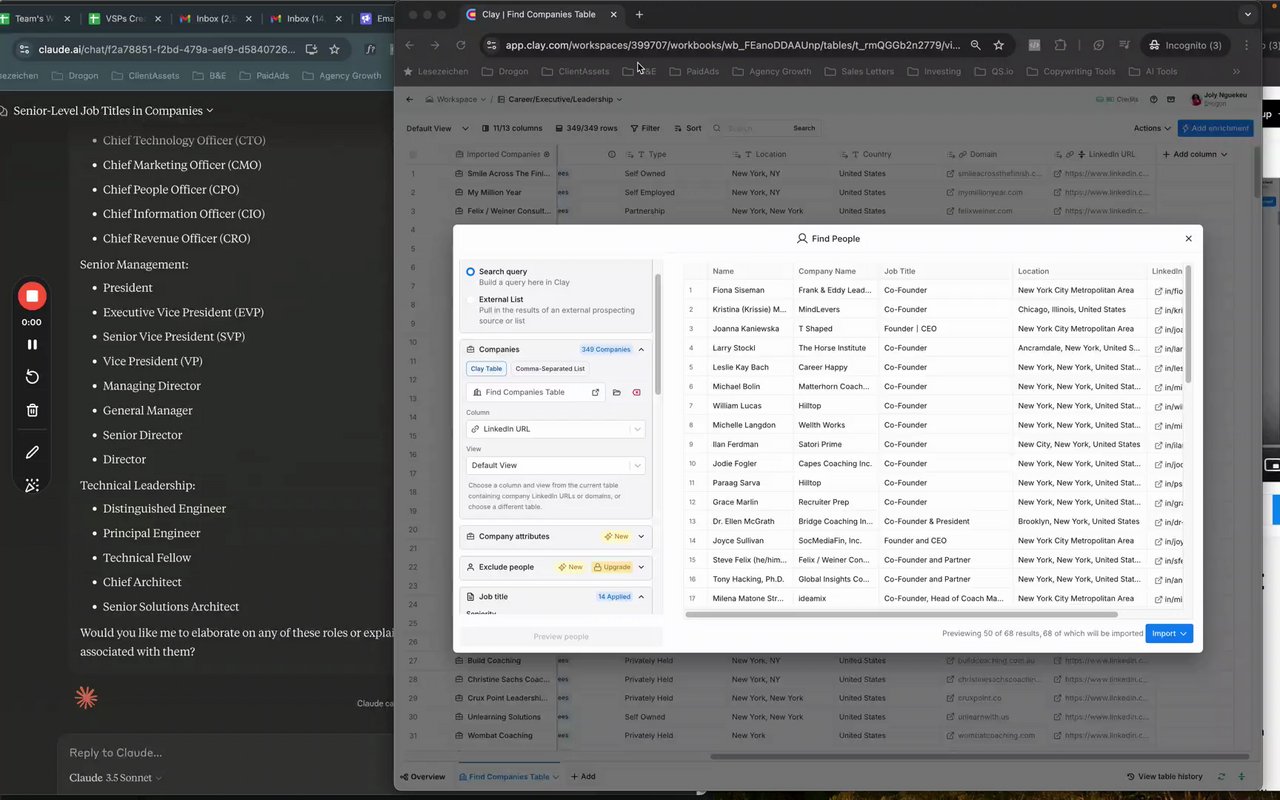Reload the Clay browser page
Viewport: 1280px width, 800px height.
point(461,45)
